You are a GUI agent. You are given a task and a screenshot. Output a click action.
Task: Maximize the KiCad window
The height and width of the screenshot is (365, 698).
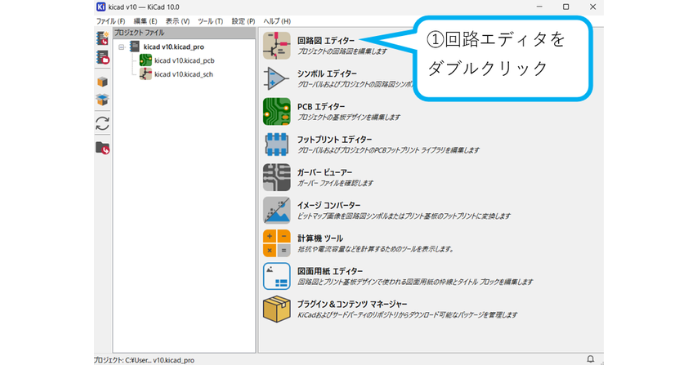pyautogui.click(x=566, y=7)
